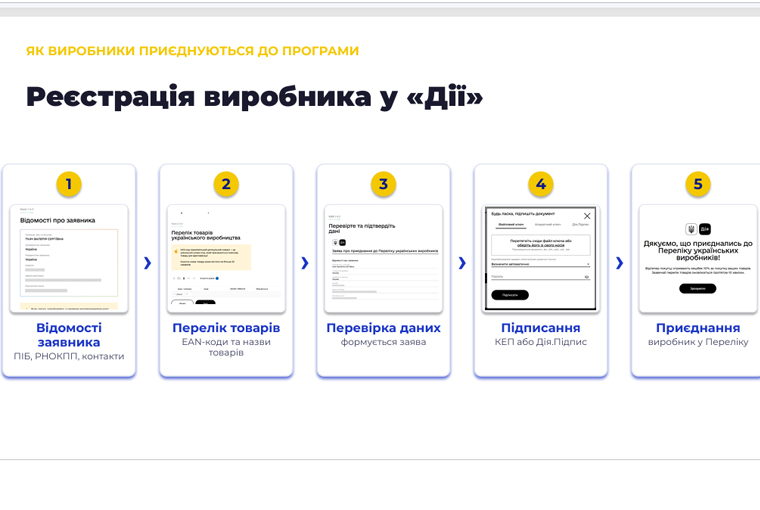Click the Diia logo icon in step 5 thumbnail
The image size is (760, 510).
coord(705,229)
